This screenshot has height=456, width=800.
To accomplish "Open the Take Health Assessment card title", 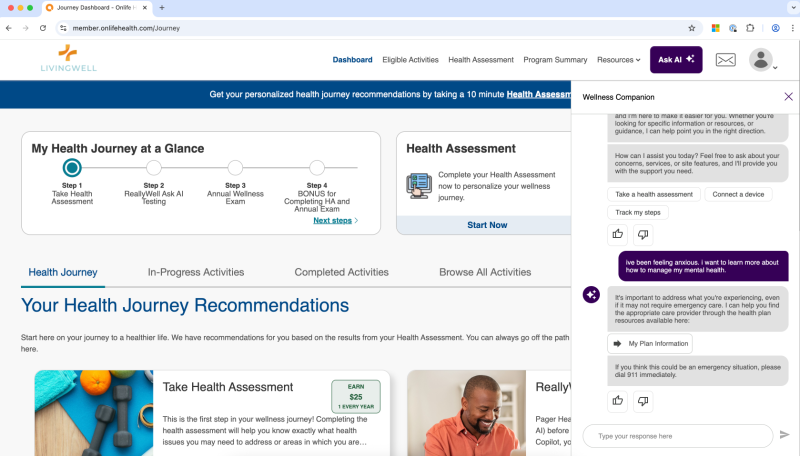I will click(228, 387).
